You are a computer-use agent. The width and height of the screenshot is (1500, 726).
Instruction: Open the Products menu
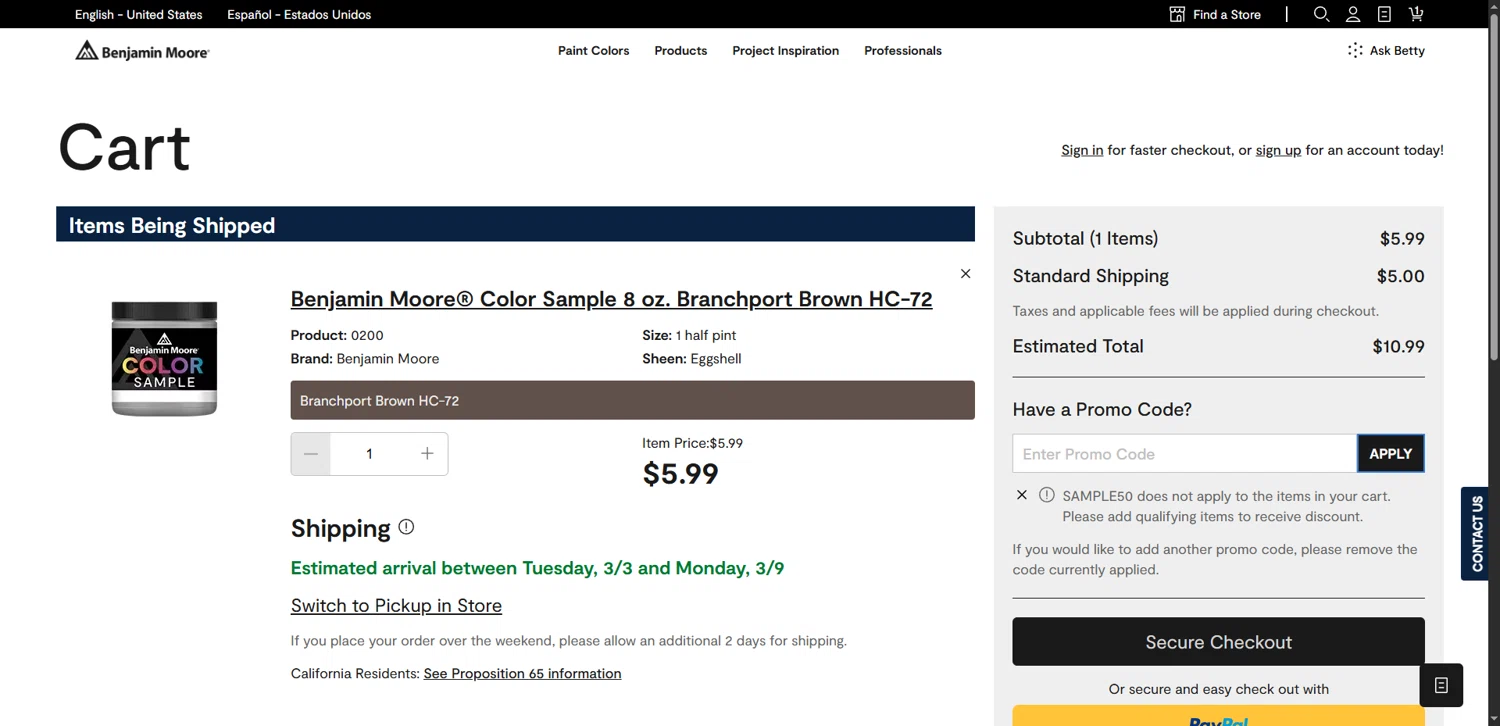tap(680, 51)
